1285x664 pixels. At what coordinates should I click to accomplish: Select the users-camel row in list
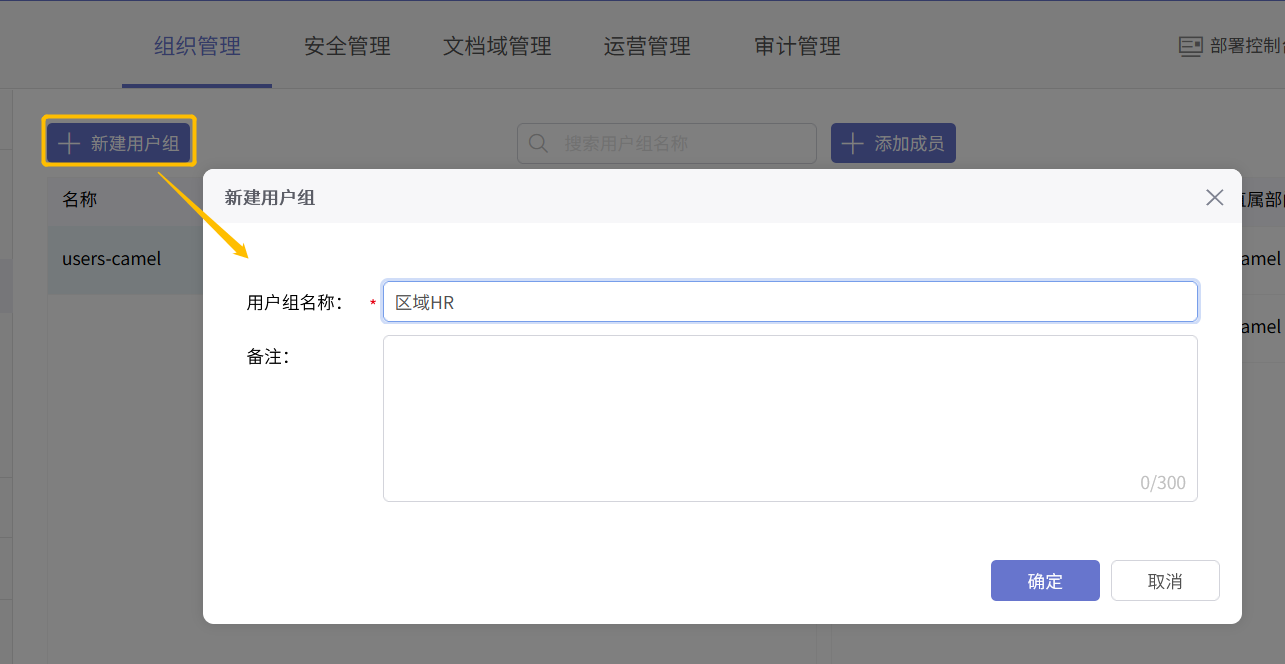click(125, 259)
